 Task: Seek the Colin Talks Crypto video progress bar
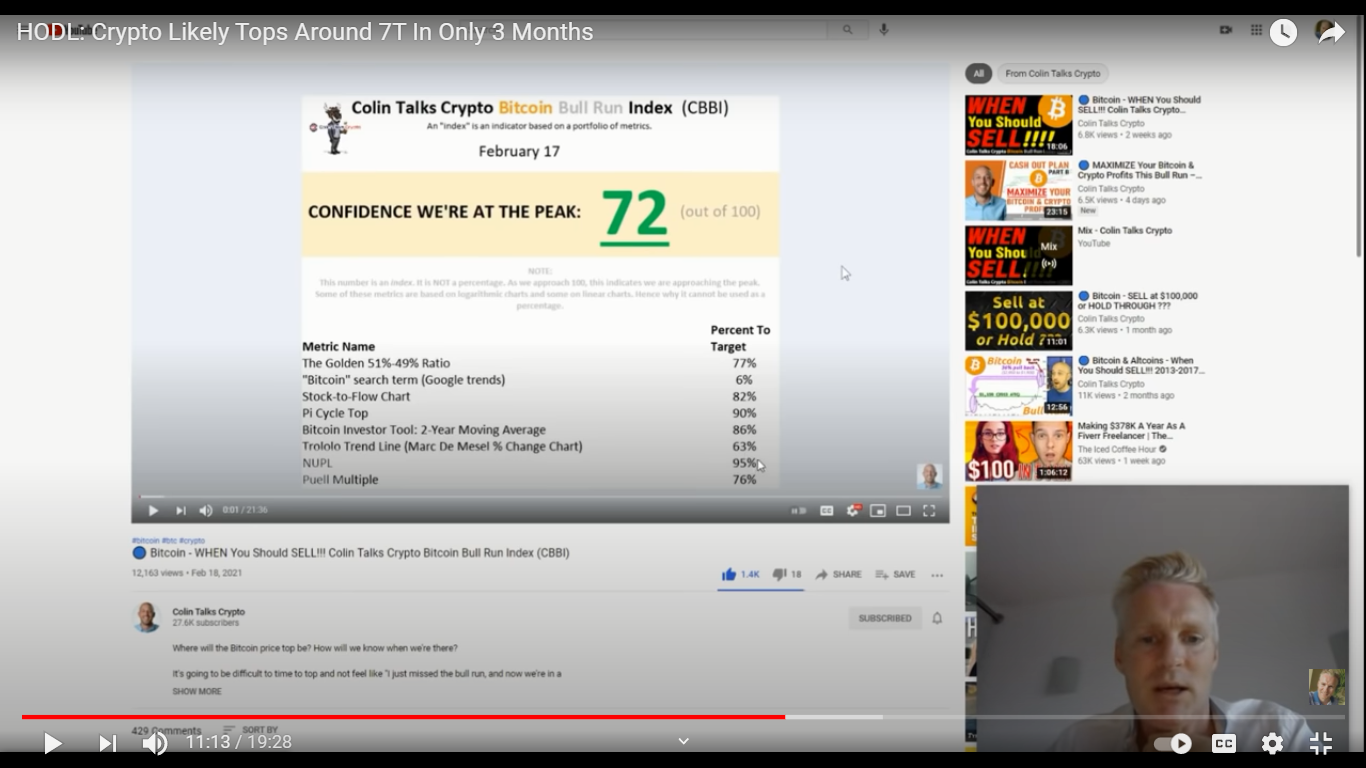click(x=540, y=496)
